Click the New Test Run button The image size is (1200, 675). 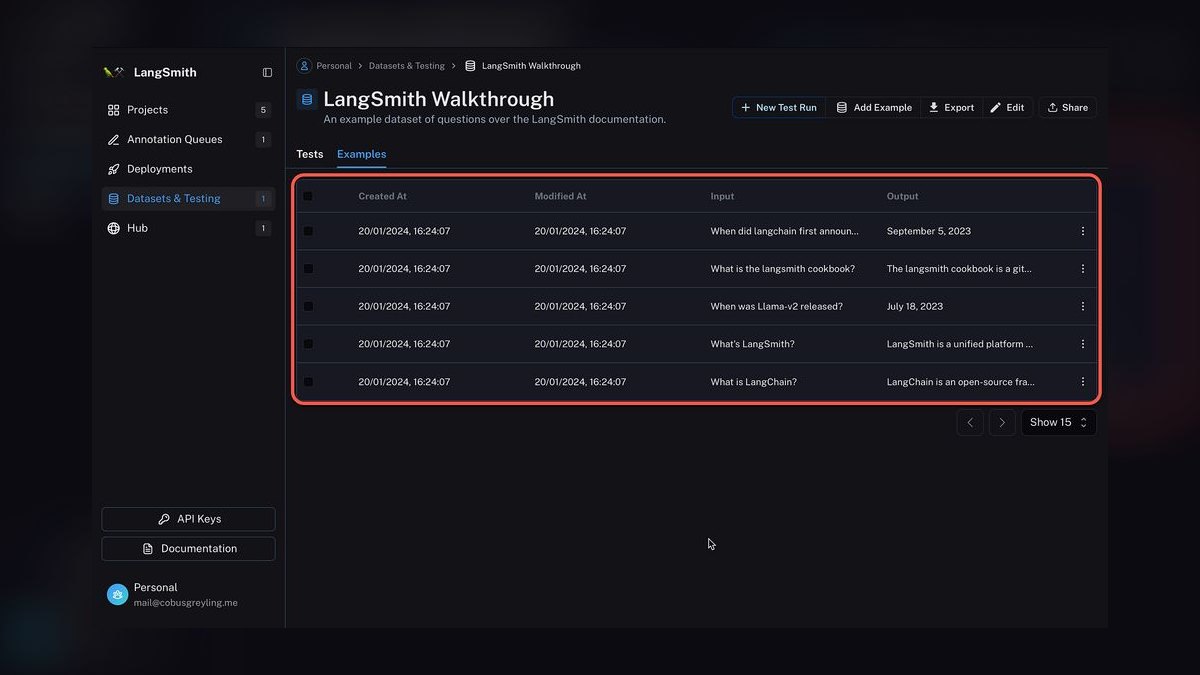pos(779,107)
